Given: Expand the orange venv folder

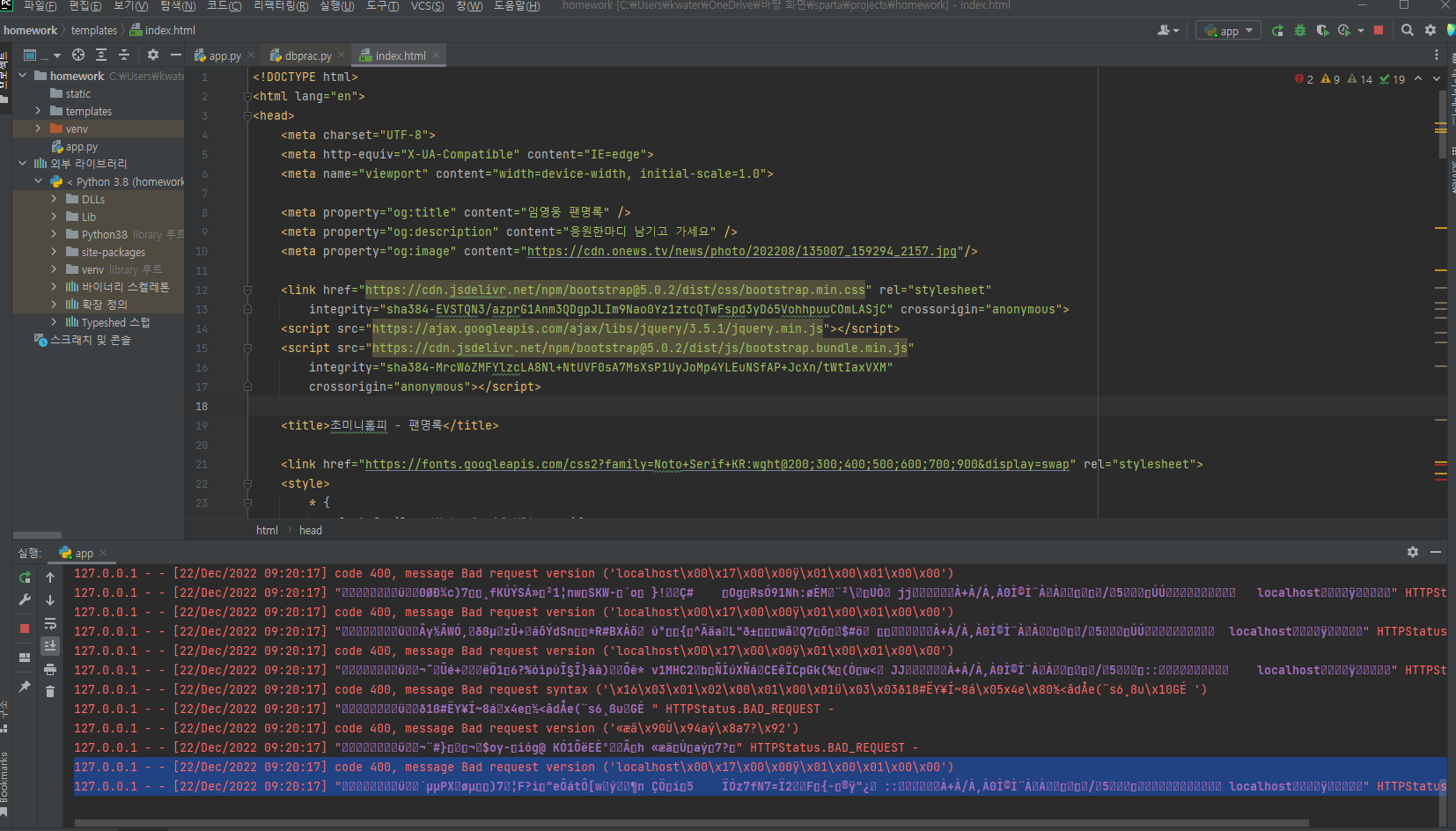Looking at the screenshot, I should 38,129.
